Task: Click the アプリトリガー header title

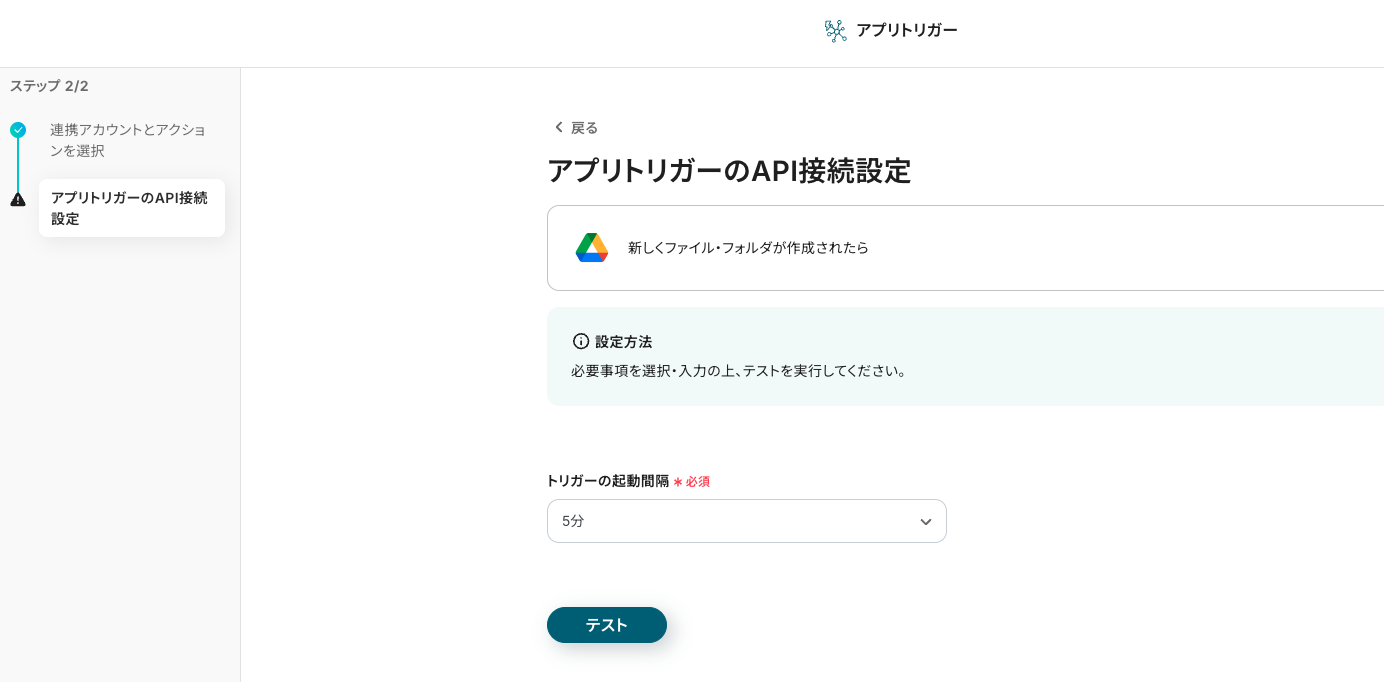Action: [906, 30]
